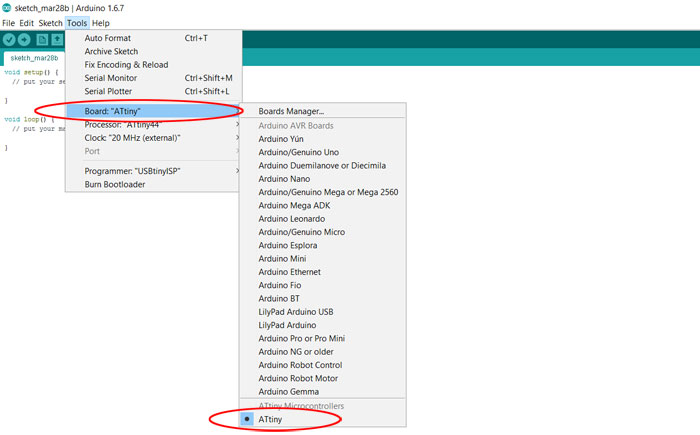Select Arduino BT board
The width and height of the screenshot is (700, 435).
pos(323,298)
